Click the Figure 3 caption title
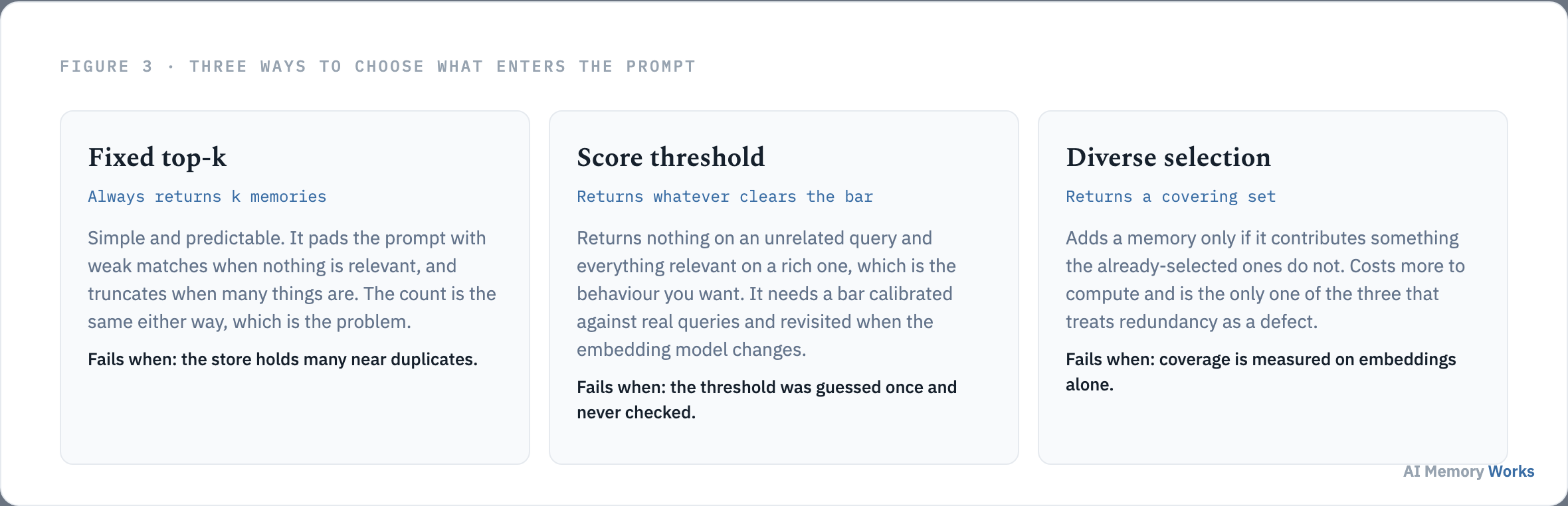The image size is (1568, 506). click(x=378, y=66)
